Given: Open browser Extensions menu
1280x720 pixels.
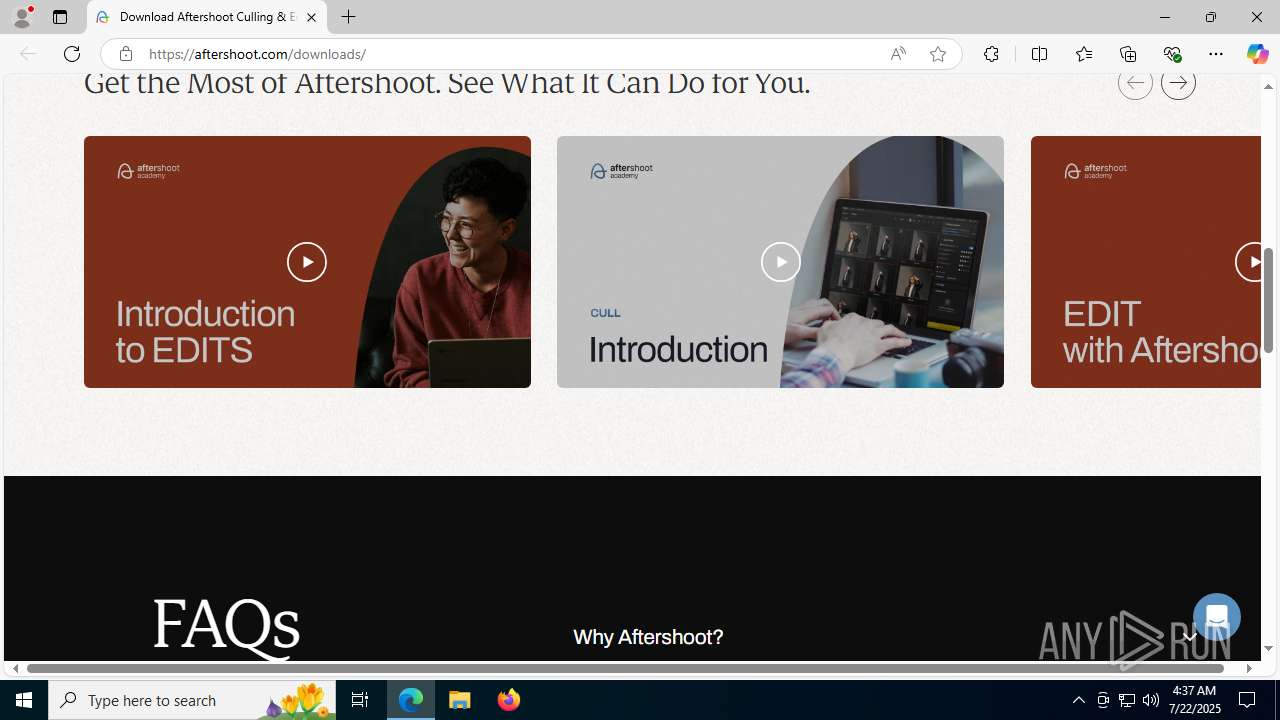Looking at the screenshot, I should click(x=991, y=54).
